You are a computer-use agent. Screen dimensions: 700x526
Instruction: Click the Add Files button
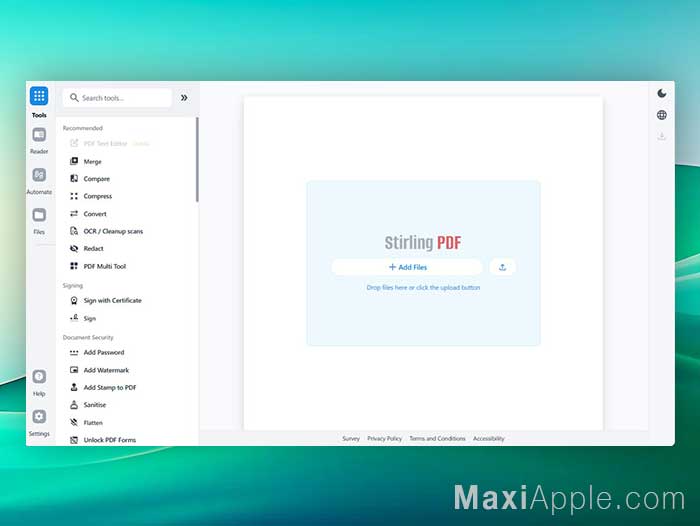(407, 267)
